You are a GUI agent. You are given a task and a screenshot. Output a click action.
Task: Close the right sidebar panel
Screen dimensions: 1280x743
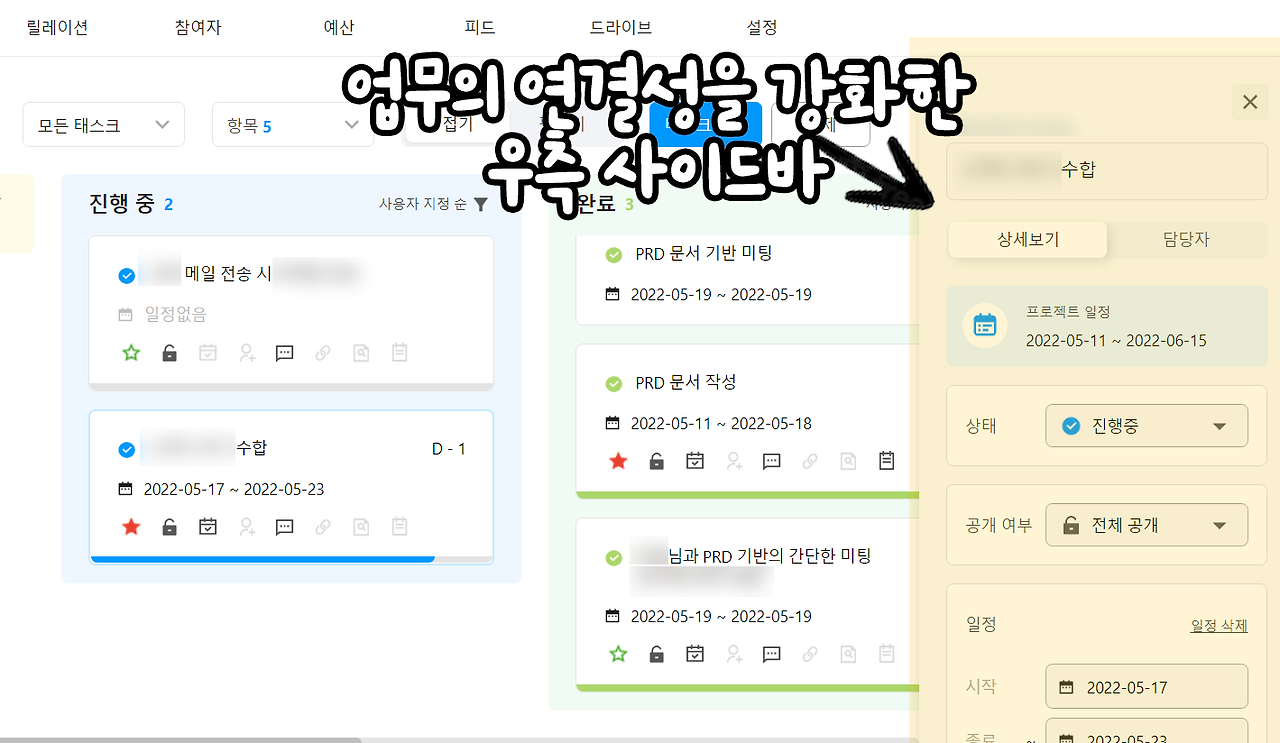coord(1249,102)
